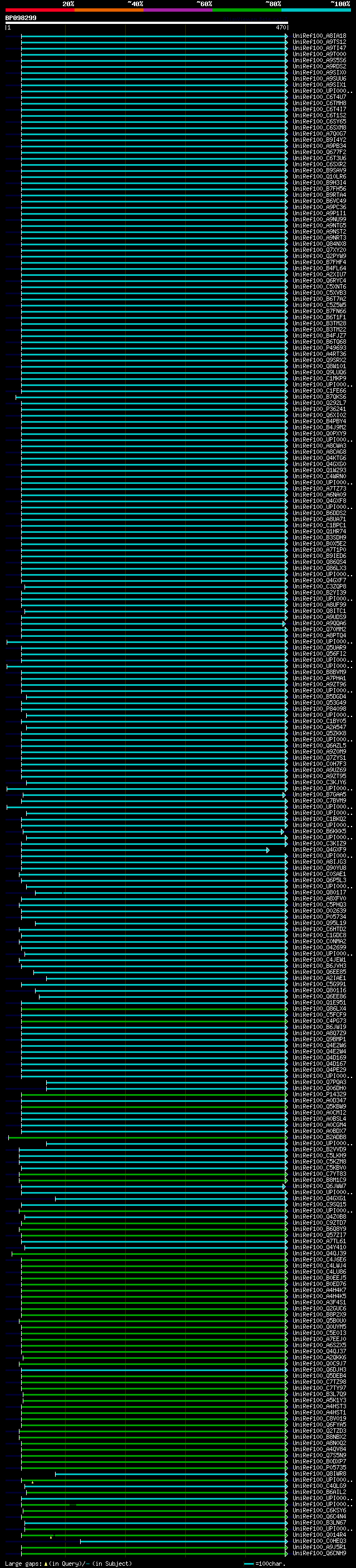Click the BP098299 query name
This screenshot has width=356, height=1568.
point(21,18)
